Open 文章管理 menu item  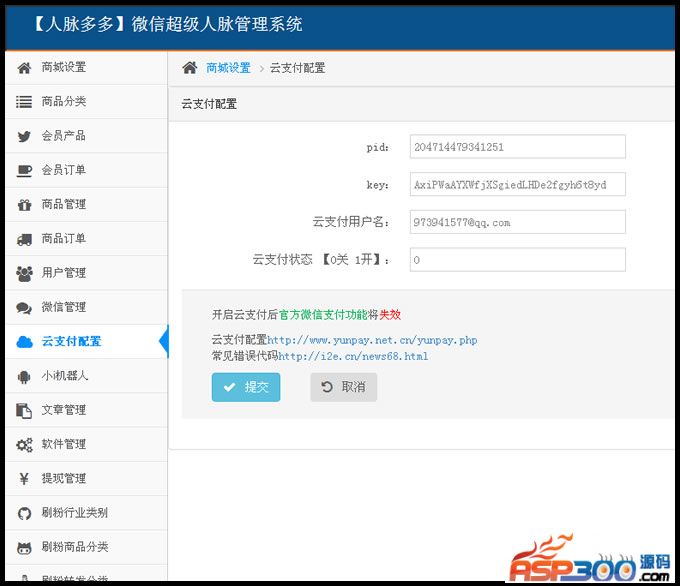coord(87,410)
